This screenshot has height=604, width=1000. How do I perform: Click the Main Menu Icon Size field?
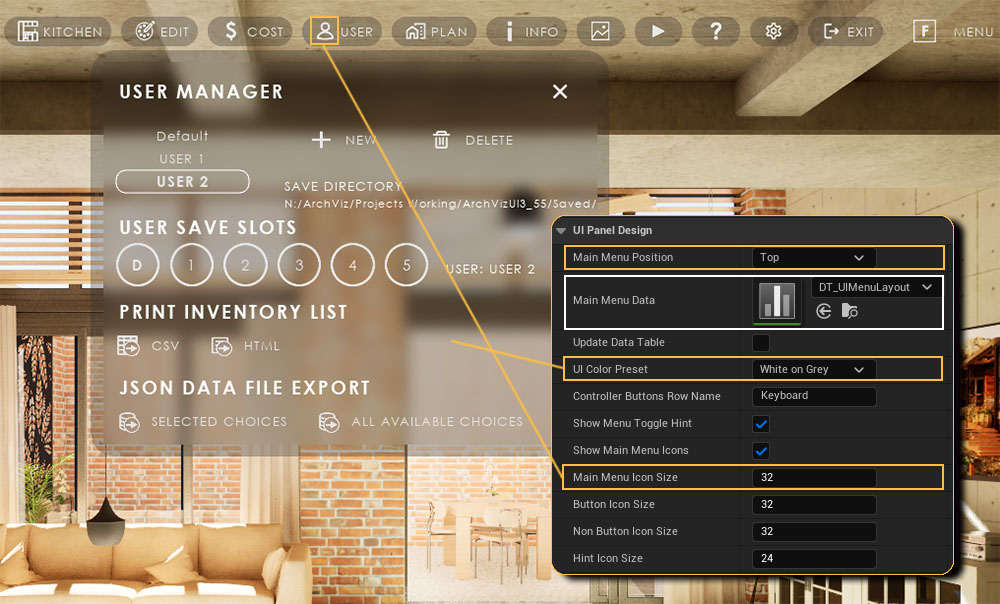(813, 478)
